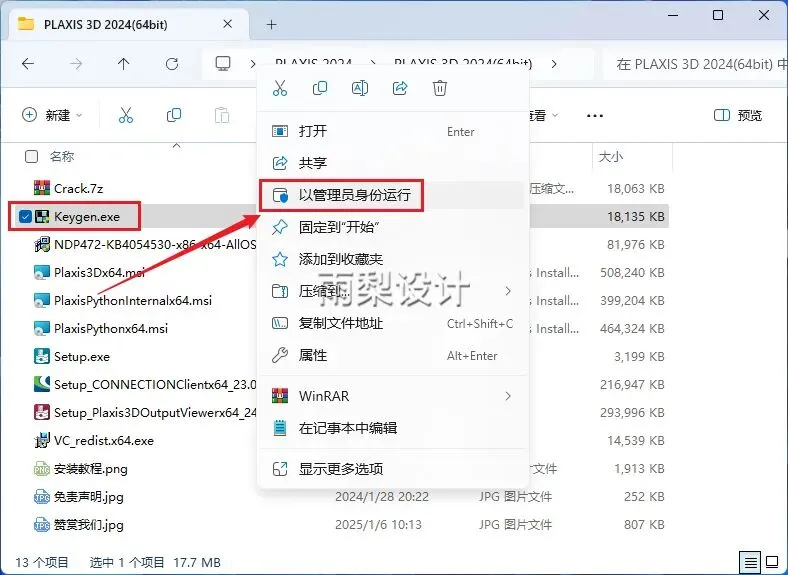Select 添加到收藏夹
This screenshot has height=575, width=788.
(x=392, y=259)
